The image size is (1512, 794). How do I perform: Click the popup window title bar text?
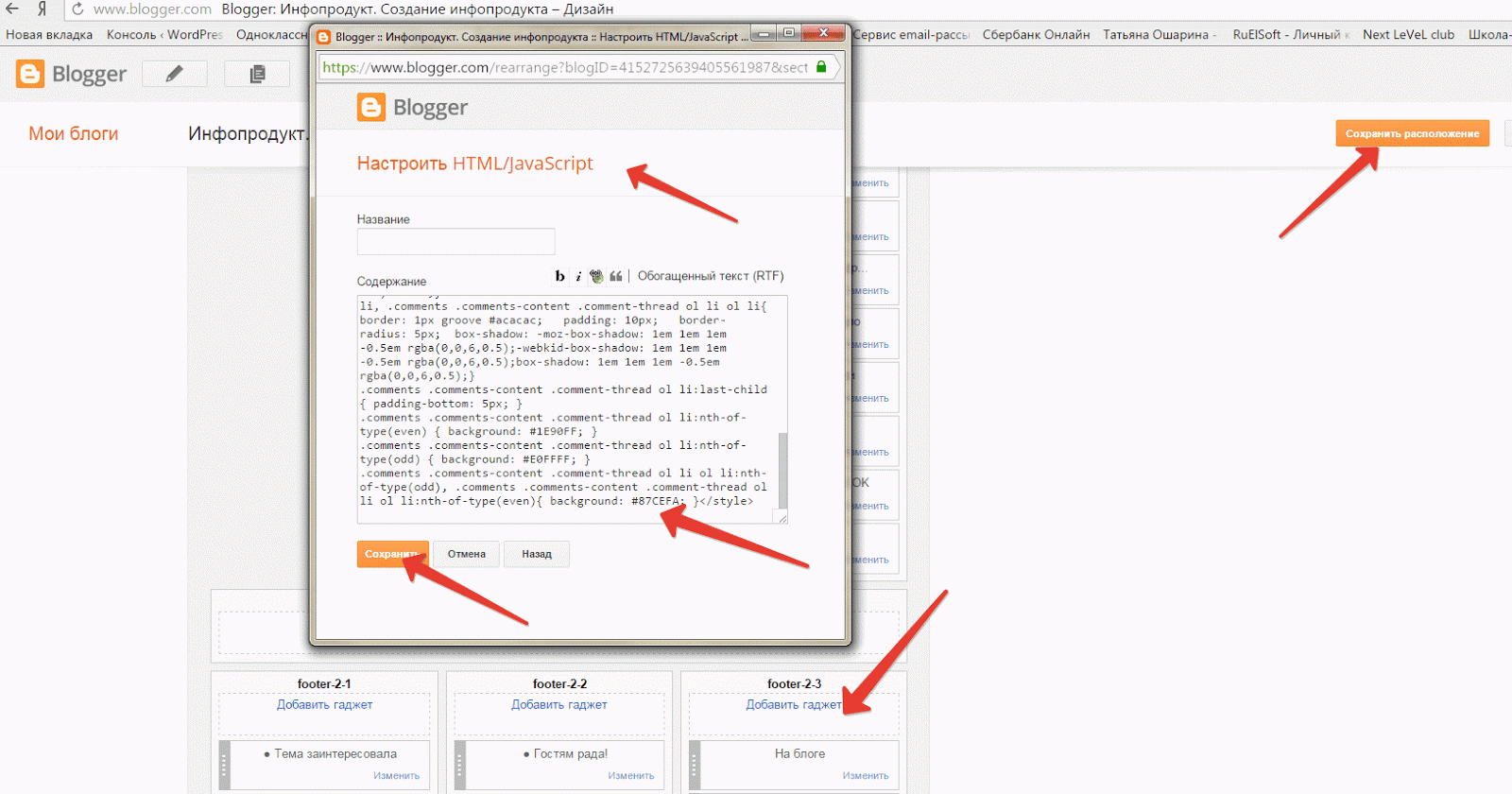pos(541,37)
